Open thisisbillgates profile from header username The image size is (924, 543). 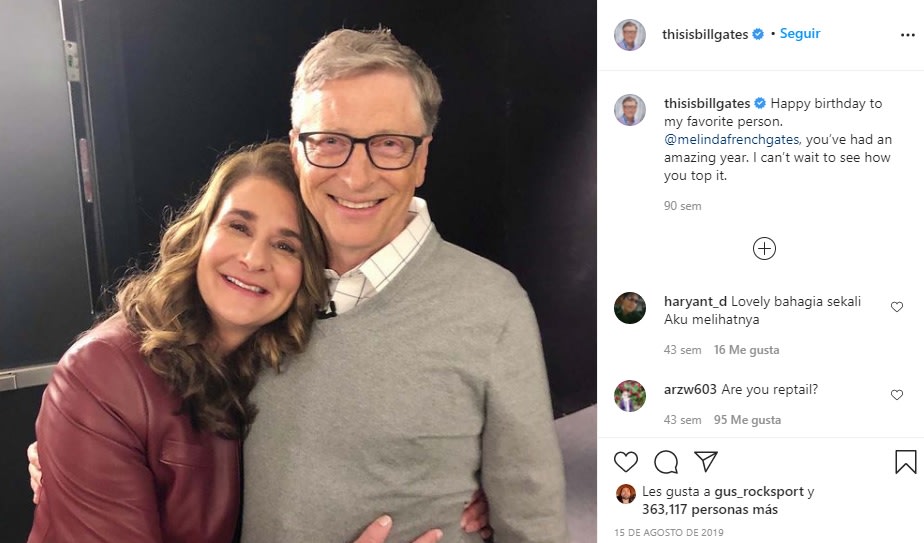tap(704, 34)
